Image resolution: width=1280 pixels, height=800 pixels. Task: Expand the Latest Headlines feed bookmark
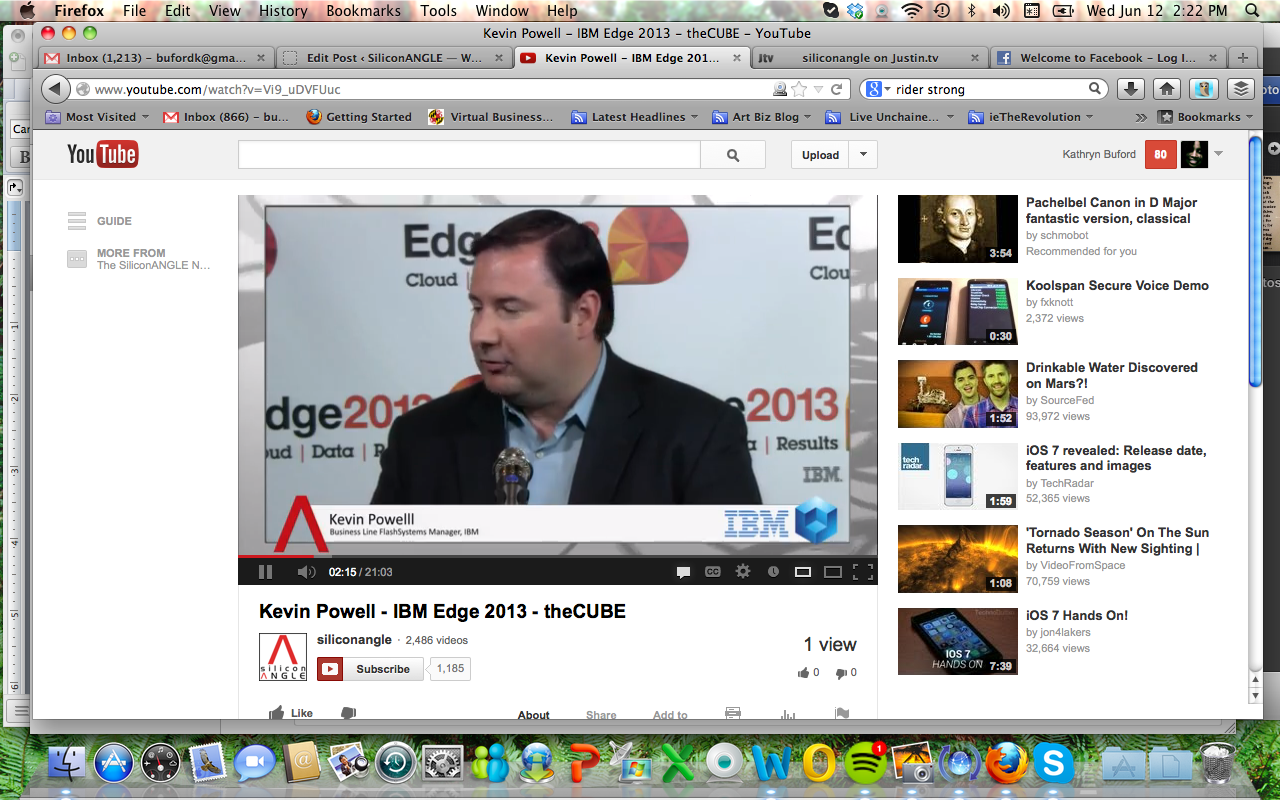point(635,117)
